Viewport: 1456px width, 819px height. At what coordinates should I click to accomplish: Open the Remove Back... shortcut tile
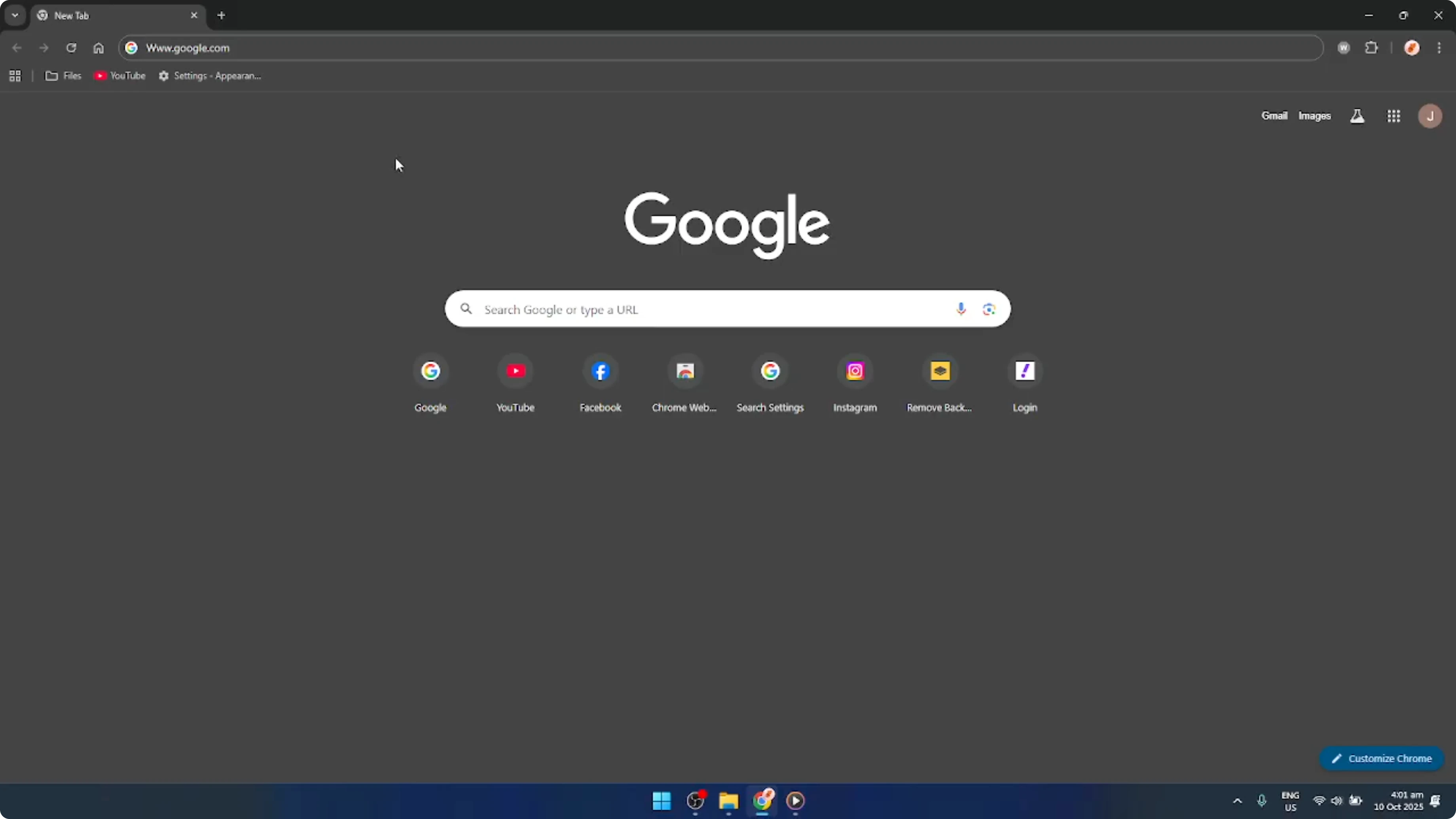coord(940,384)
